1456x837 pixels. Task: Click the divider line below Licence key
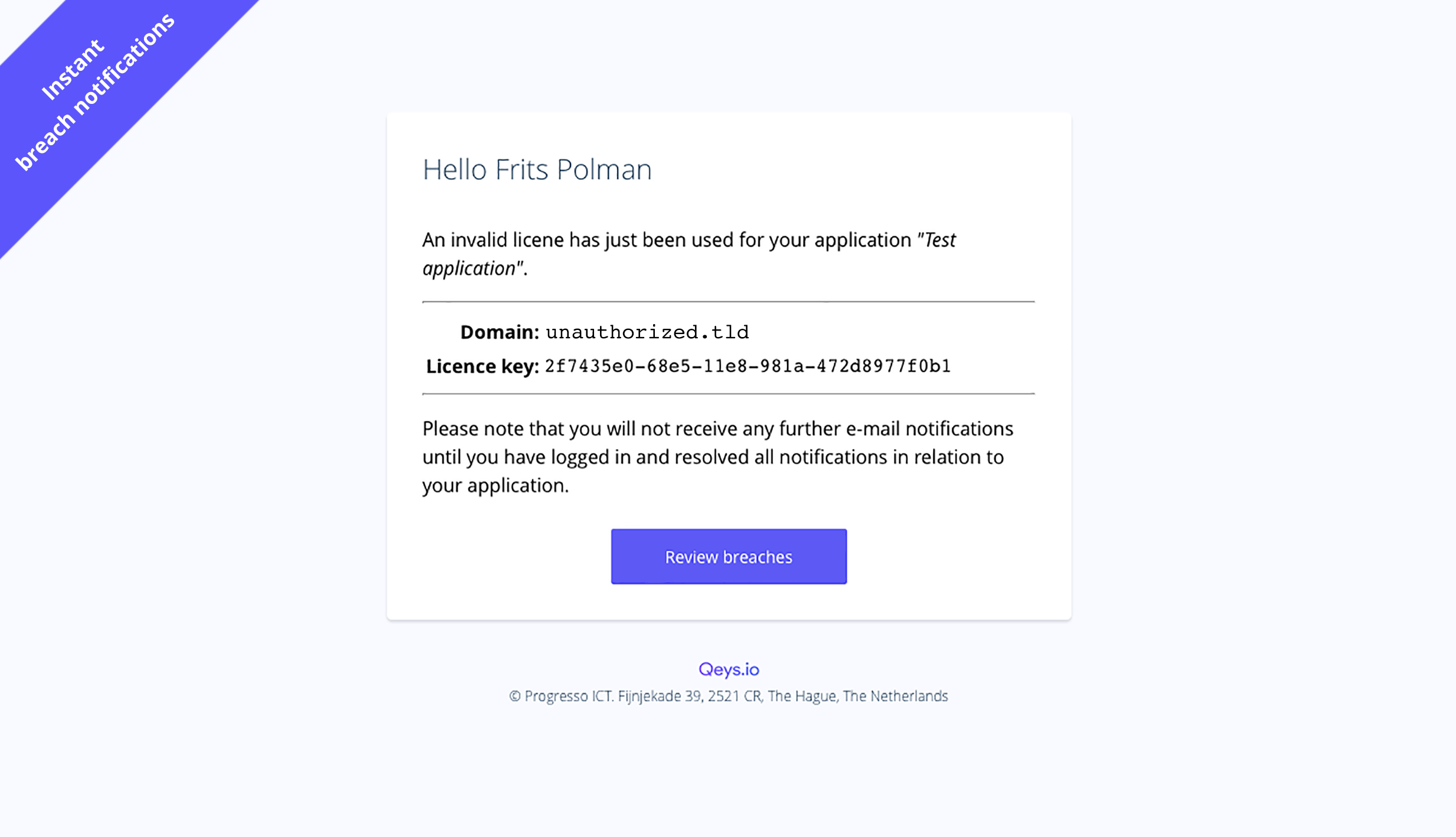(x=728, y=394)
